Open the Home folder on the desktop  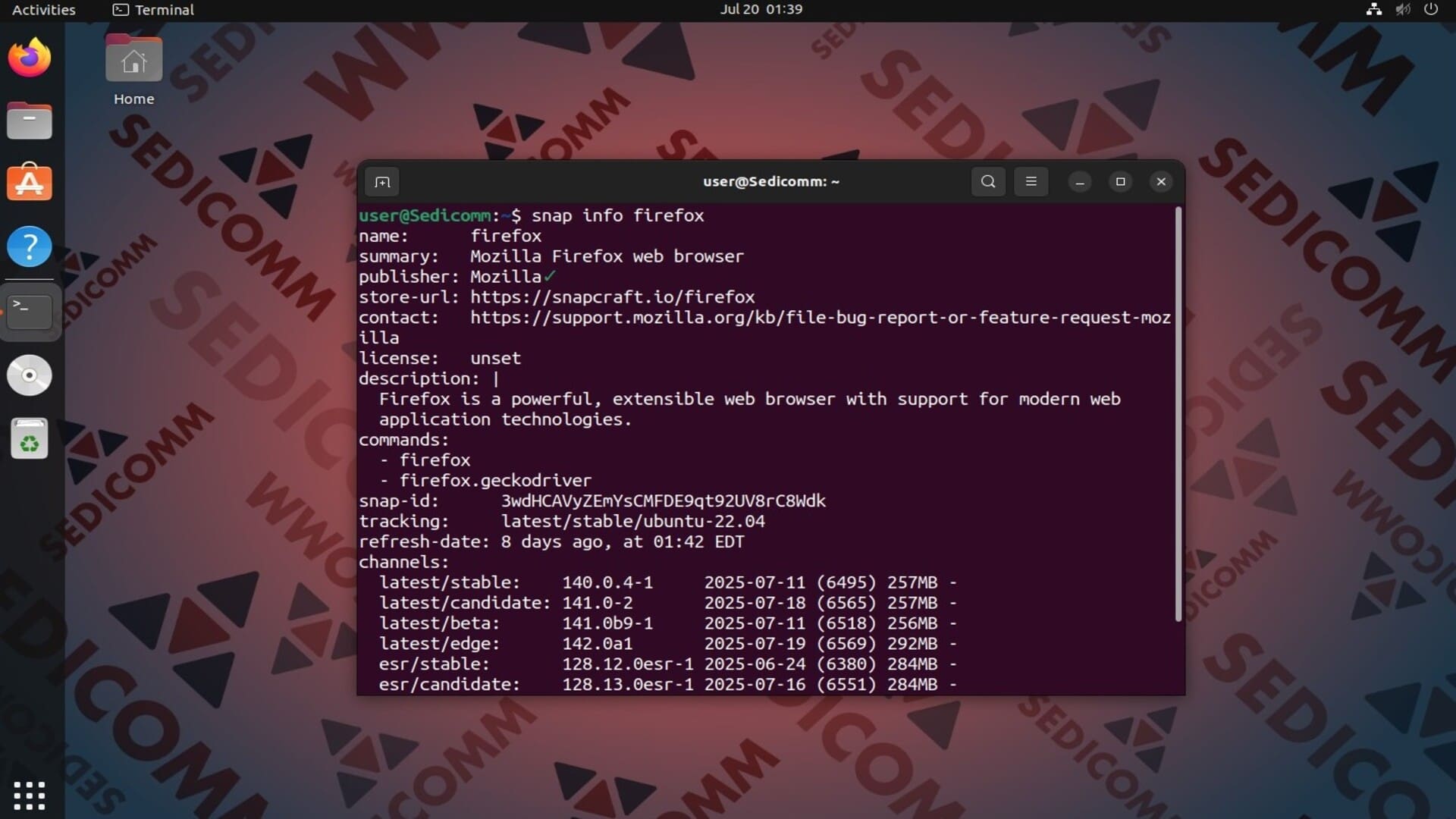point(133,71)
